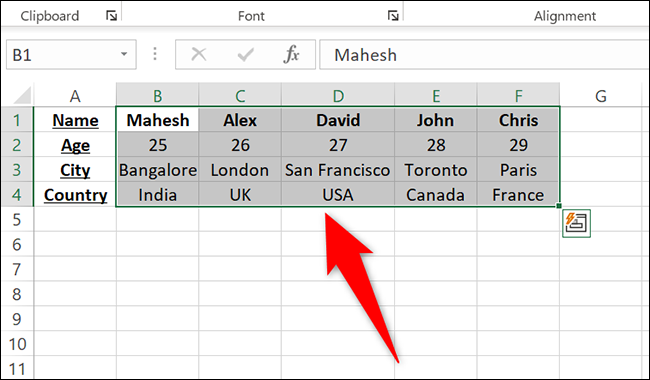Click the Quick Analysis icon
Image resolution: width=650 pixels, height=380 pixels.
coord(576,223)
